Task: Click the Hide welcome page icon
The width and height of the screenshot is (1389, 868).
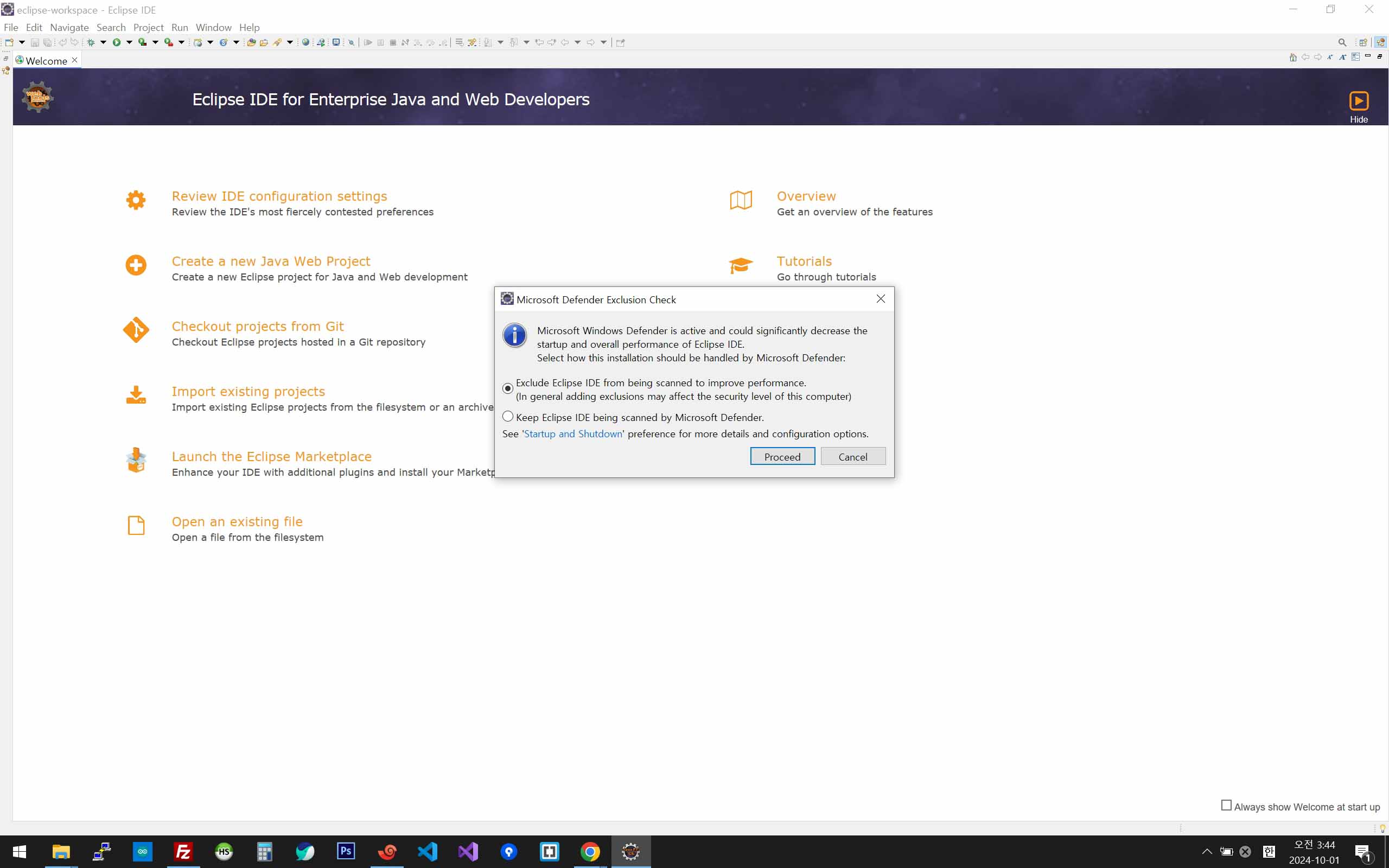Action: tap(1358, 101)
